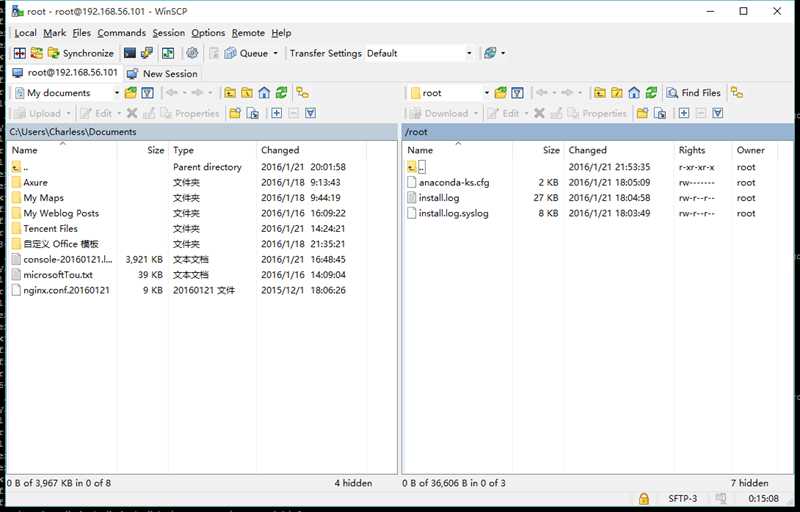Select the root@192.168.56.101 session tab

[x=65, y=73]
